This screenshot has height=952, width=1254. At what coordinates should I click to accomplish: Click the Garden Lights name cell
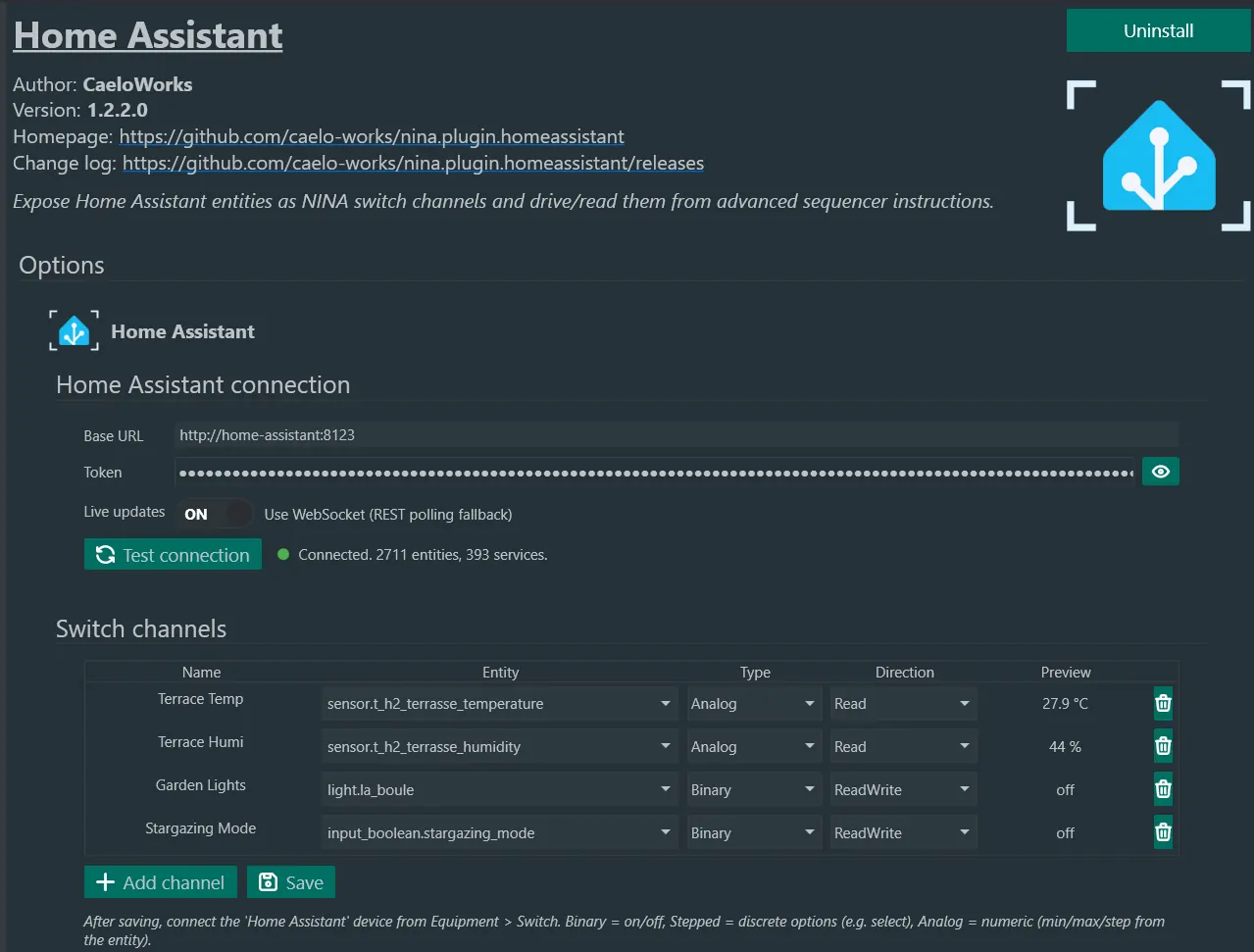coord(201,785)
